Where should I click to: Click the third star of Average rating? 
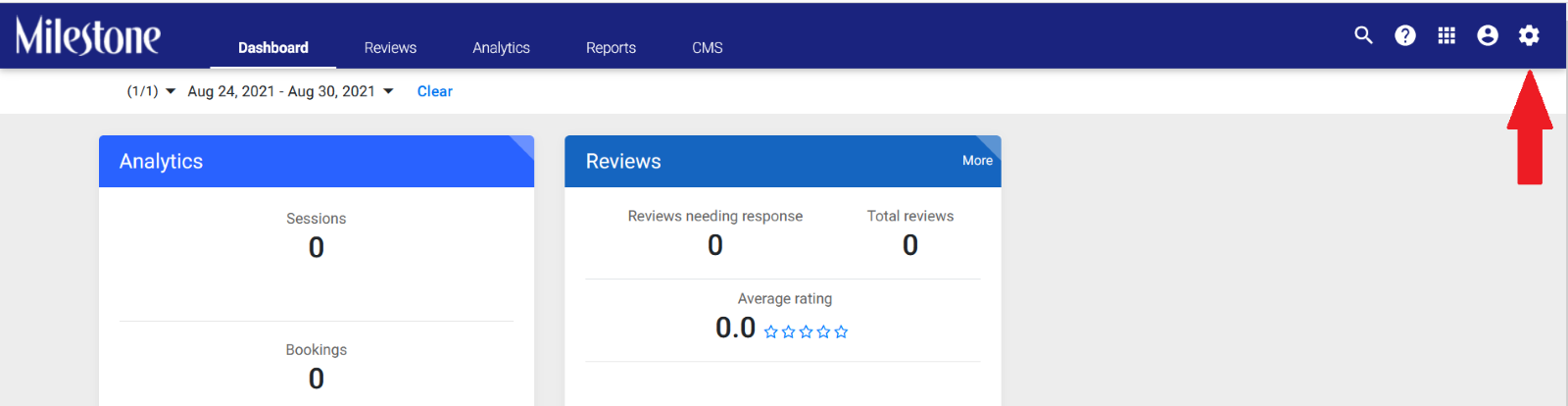tap(806, 331)
